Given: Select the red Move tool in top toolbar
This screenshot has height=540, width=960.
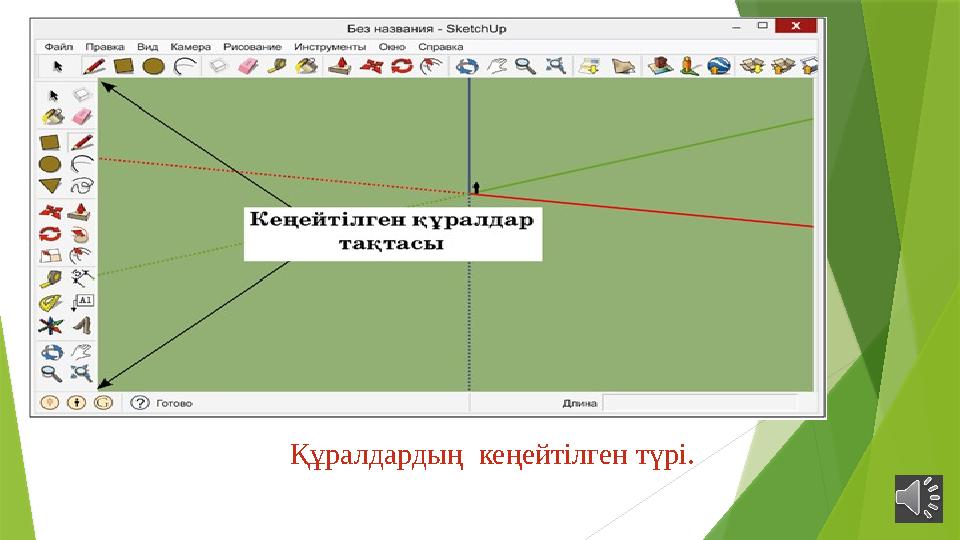Looking at the screenshot, I should (371, 66).
